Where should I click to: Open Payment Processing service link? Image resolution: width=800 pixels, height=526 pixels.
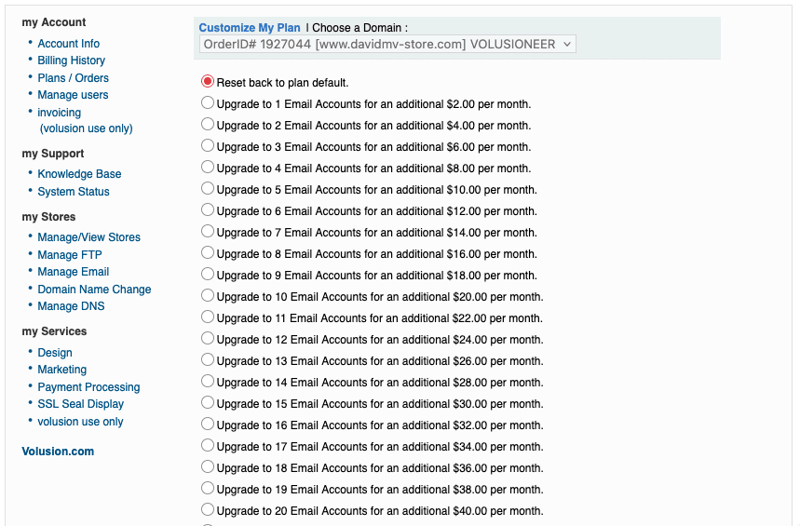pyautogui.click(x=89, y=387)
